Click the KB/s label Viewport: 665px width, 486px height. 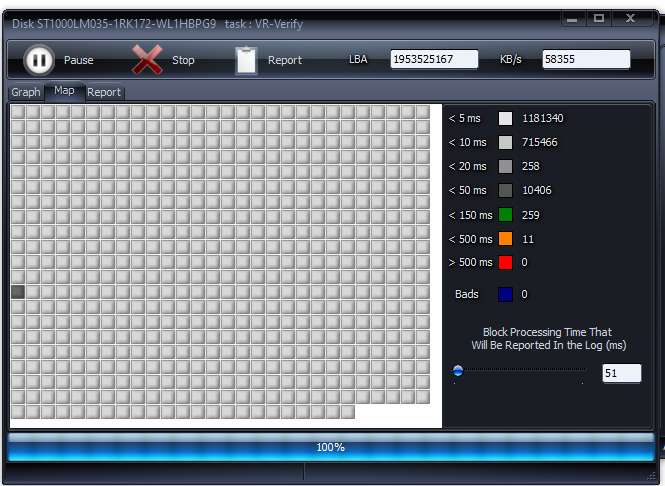tap(511, 59)
